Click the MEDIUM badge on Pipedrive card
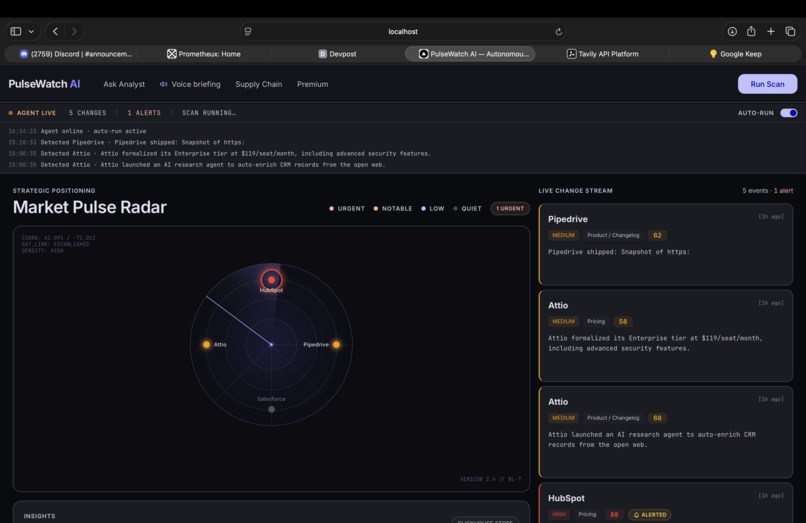806x523 pixels. (x=563, y=236)
